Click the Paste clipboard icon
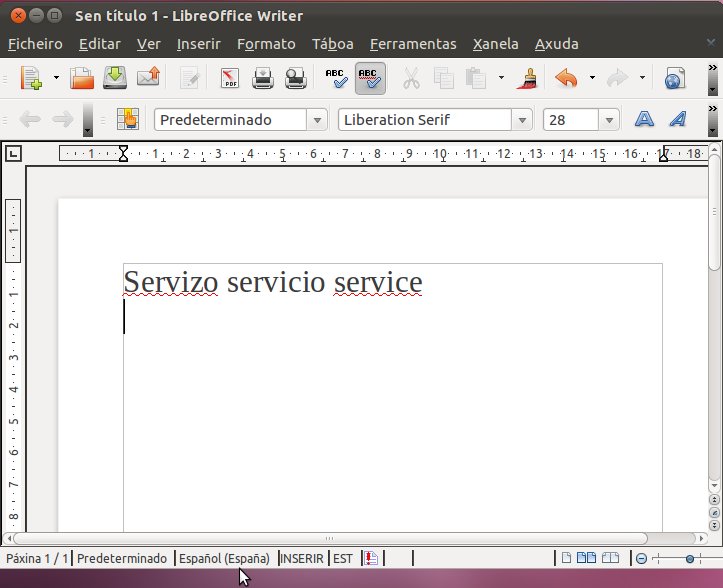723x588 pixels. (475, 78)
